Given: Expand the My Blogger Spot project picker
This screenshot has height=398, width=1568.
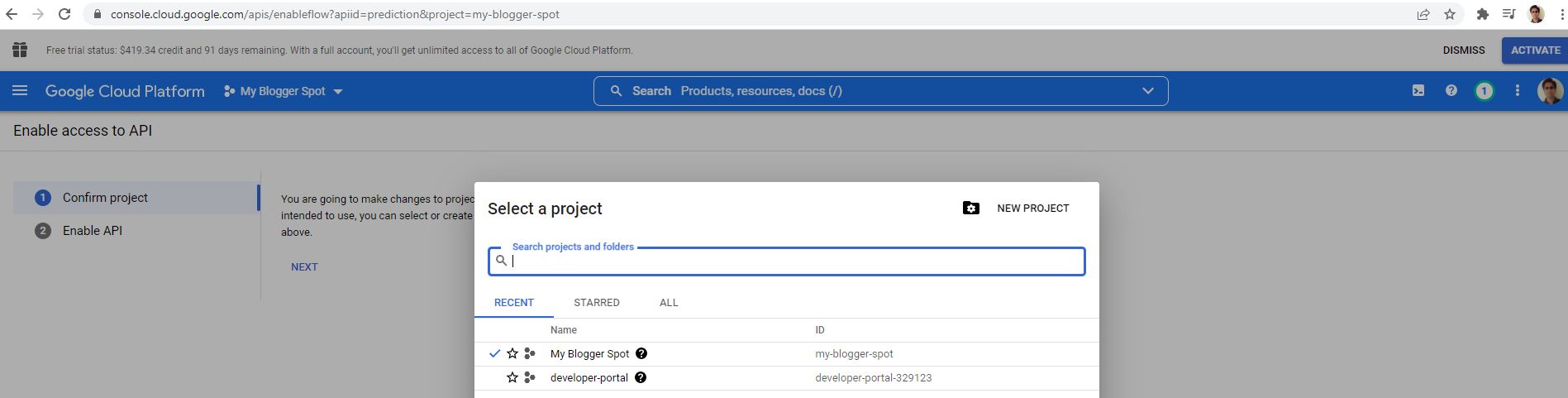Looking at the screenshot, I should [283, 91].
